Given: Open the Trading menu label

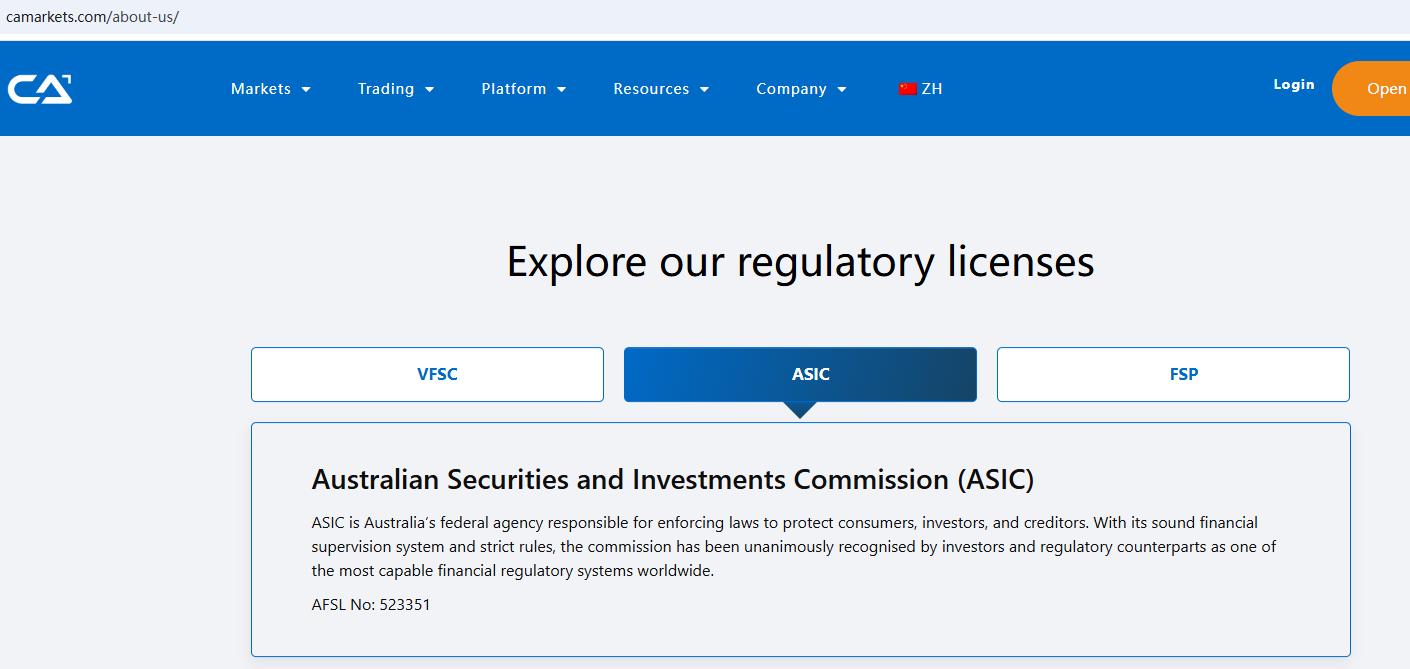Looking at the screenshot, I should 386,89.
